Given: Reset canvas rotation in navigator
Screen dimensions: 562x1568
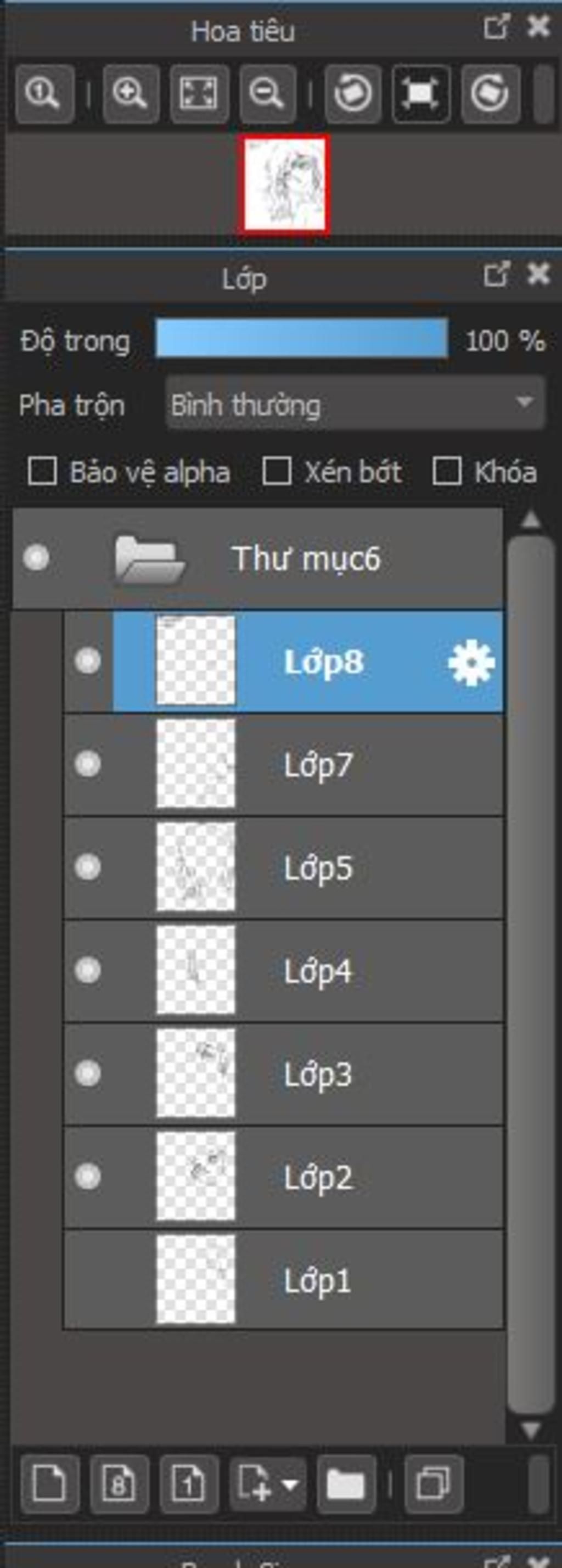Looking at the screenshot, I should click(421, 94).
